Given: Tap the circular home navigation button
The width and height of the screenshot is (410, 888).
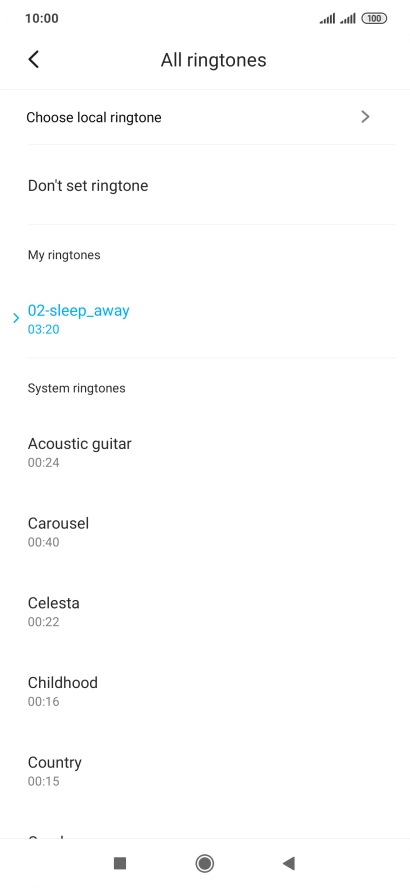Looking at the screenshot, I should 204,863.
